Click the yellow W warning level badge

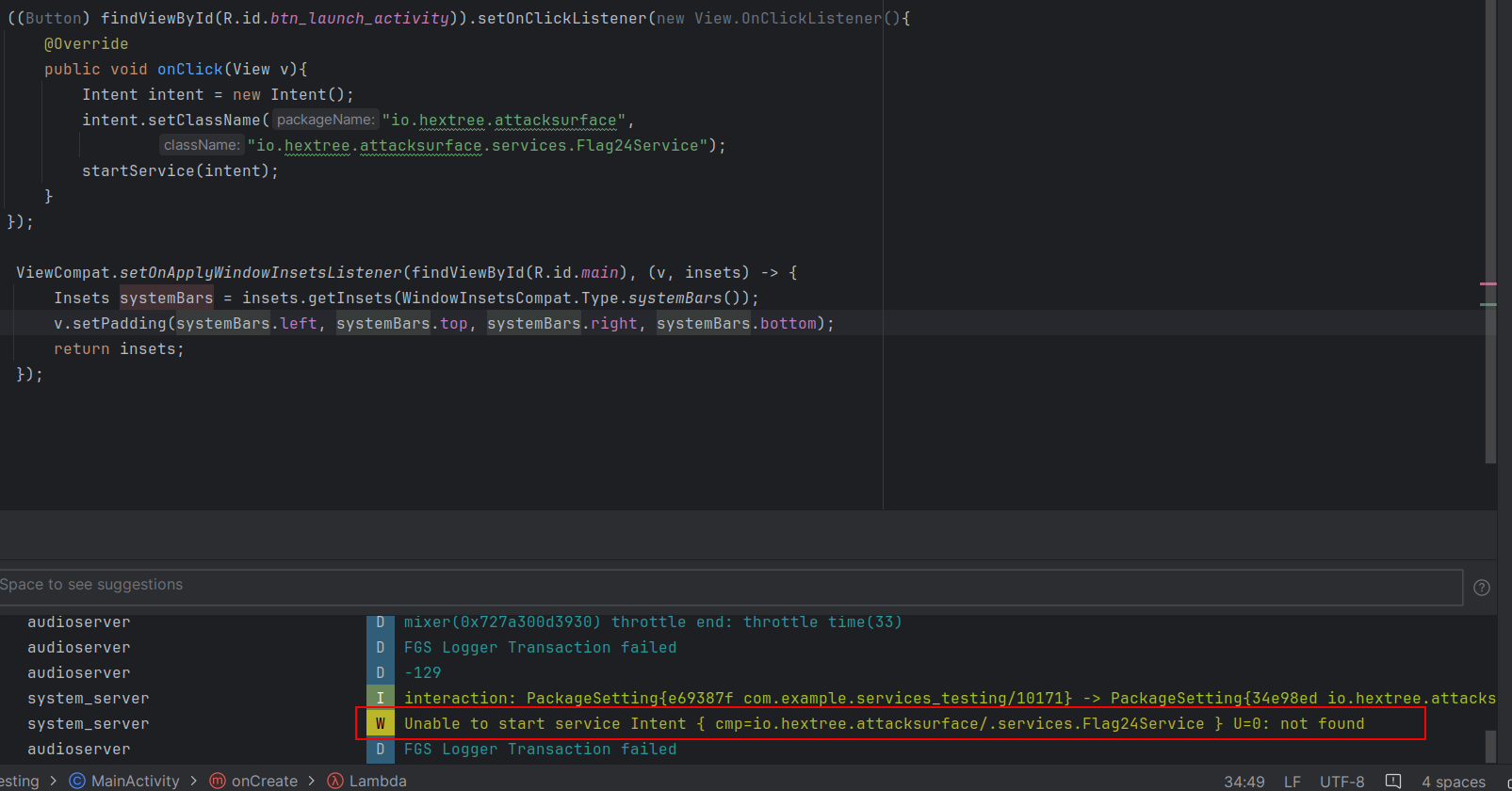click(381, 724)
